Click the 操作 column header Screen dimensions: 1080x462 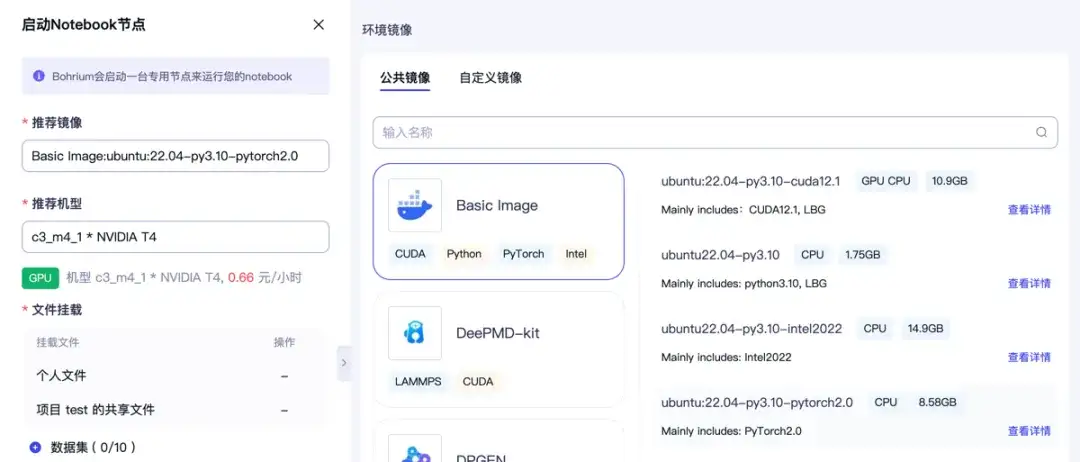(x=284, y=342)
